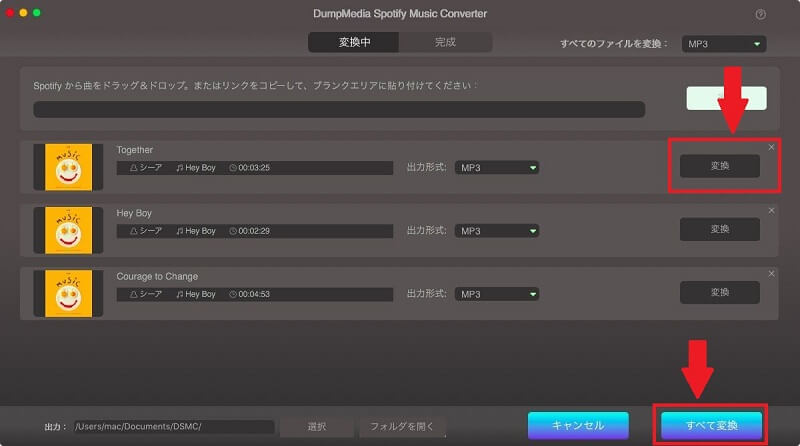Click 変換 button for Courage to Change
Image resolution: width=800 pixels, height=446 pixels.
click(x=719, y=292)
